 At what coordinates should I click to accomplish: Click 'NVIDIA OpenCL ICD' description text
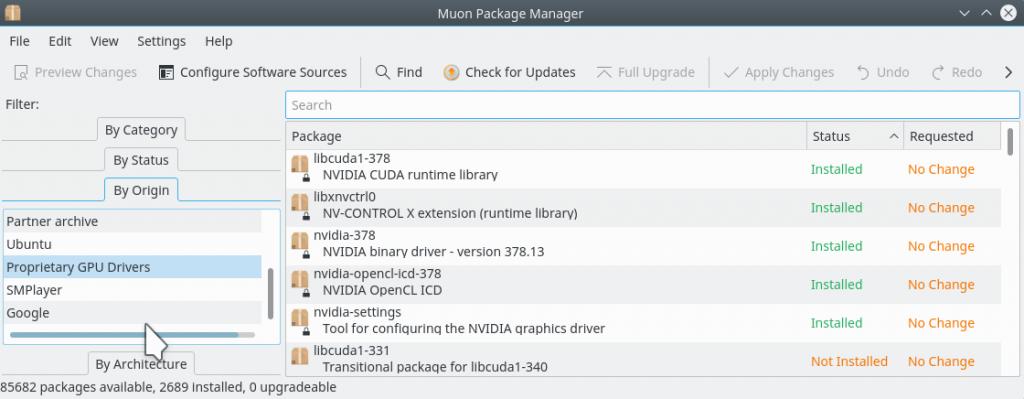pos(382,290)
